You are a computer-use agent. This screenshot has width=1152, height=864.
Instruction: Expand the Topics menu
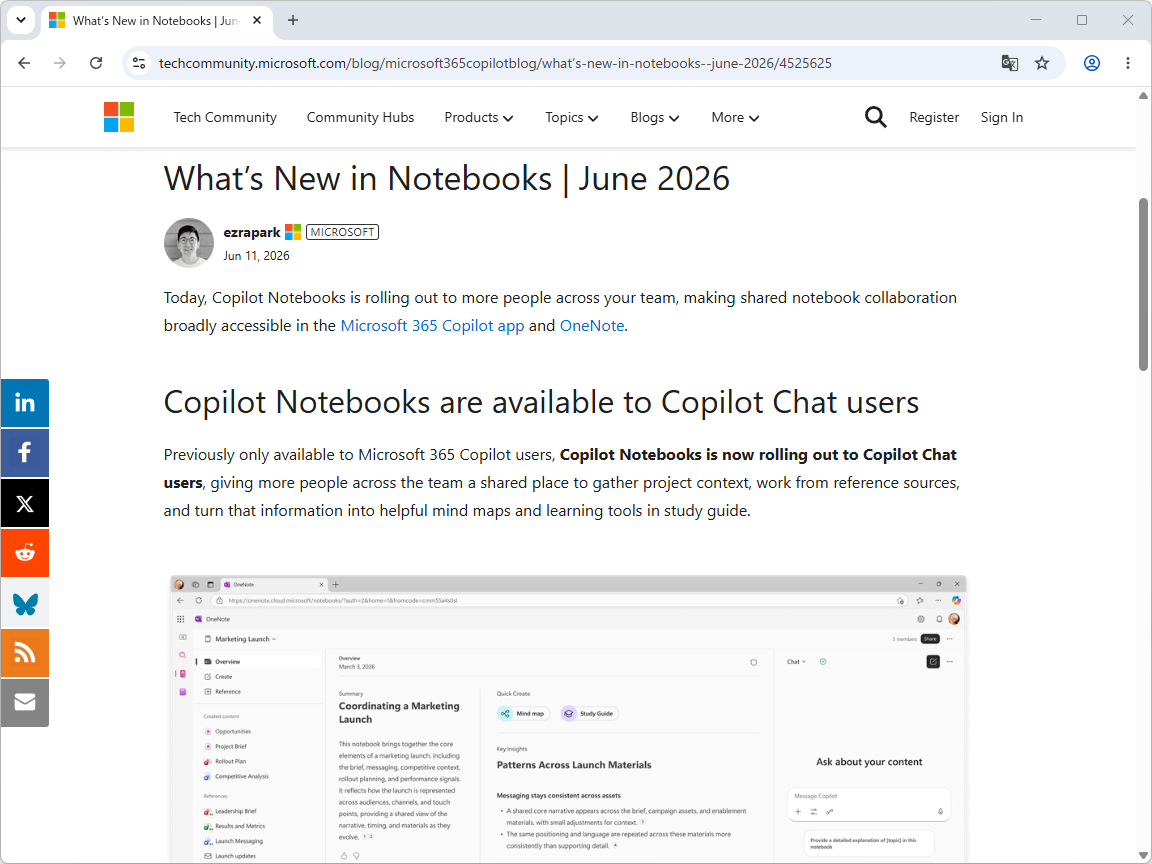[x=572, y=118]
